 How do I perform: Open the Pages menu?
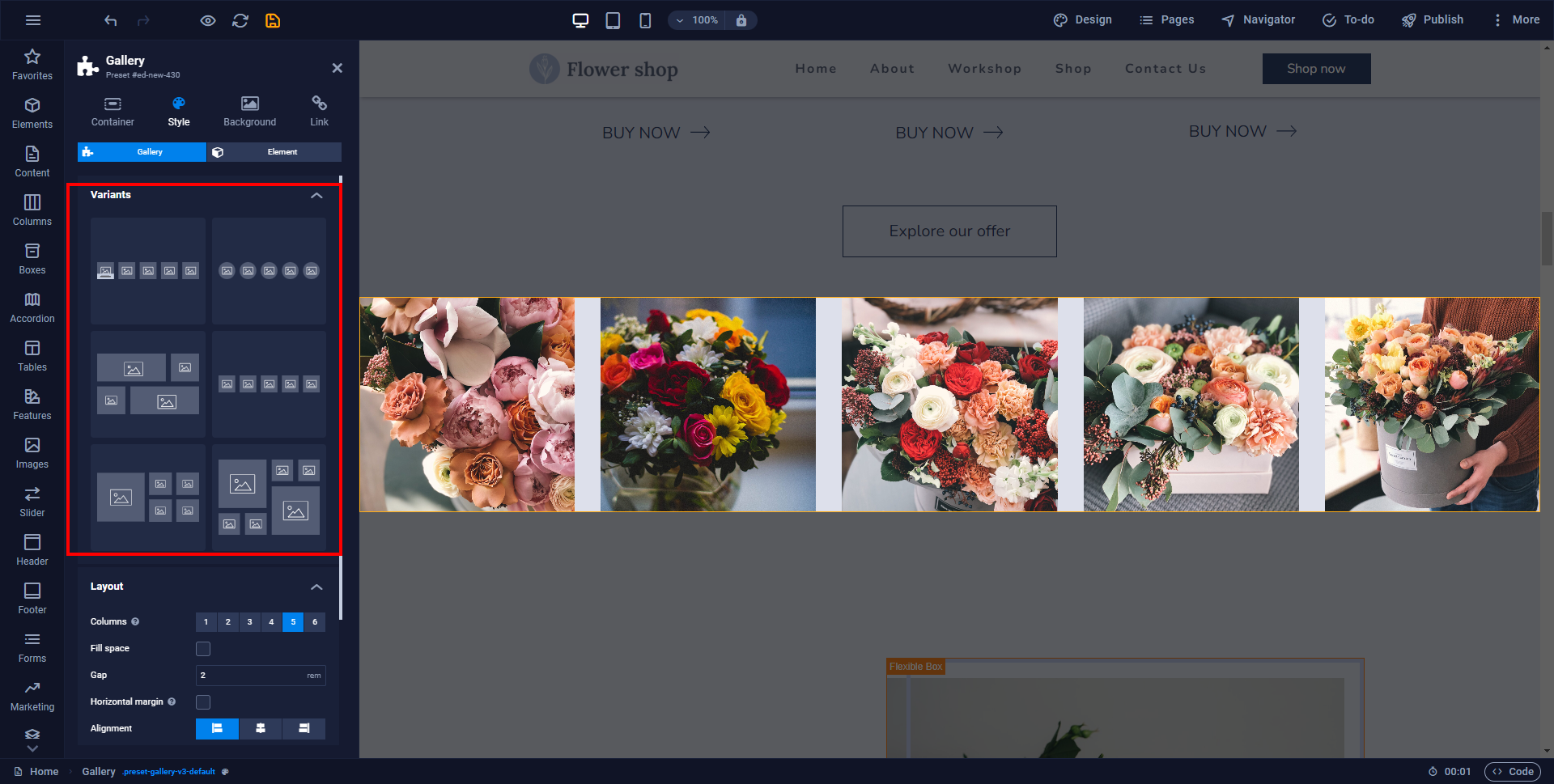click(x=1166, y=20)
